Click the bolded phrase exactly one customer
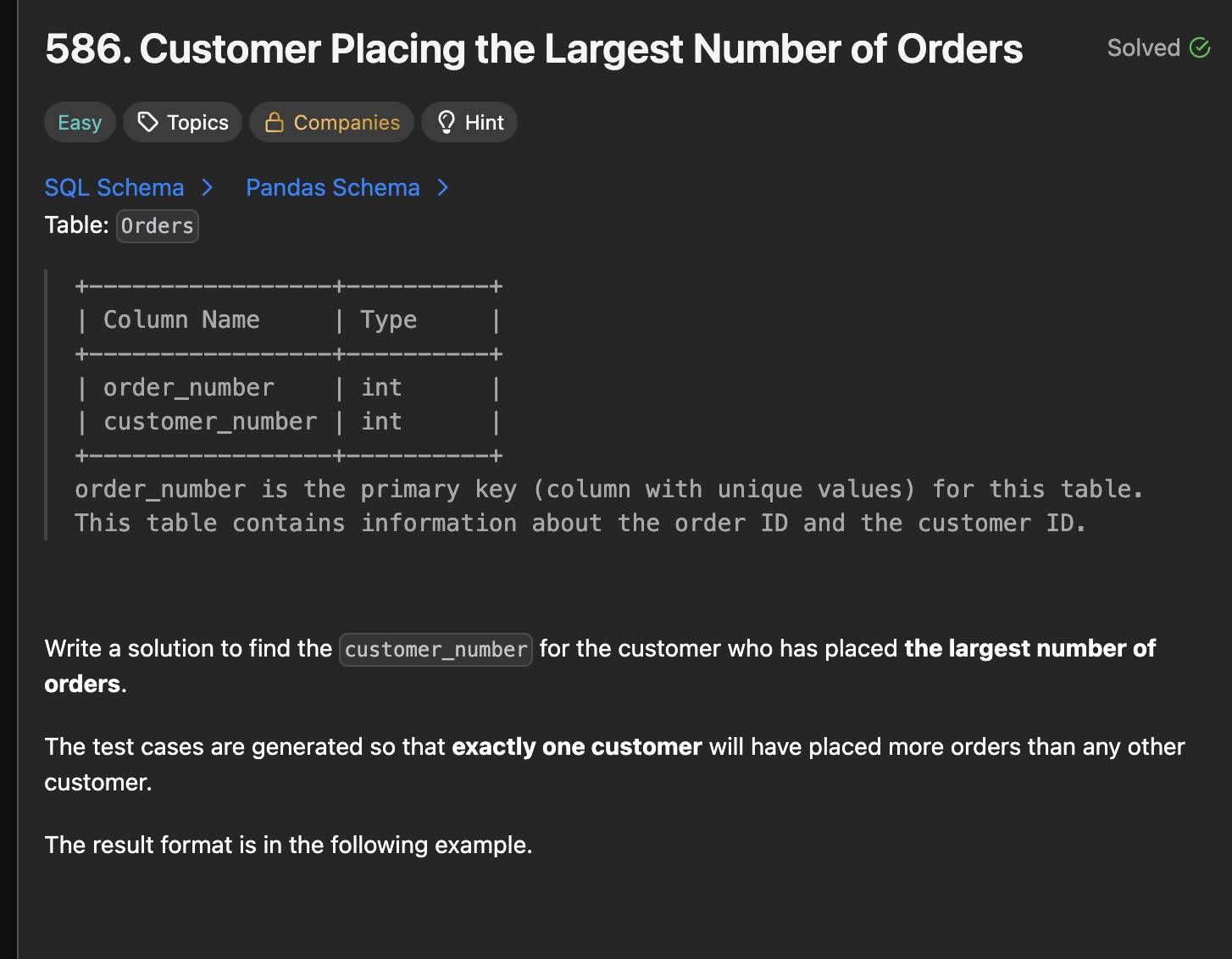Screen dimensions: 1232x959 tap(577, 746)
